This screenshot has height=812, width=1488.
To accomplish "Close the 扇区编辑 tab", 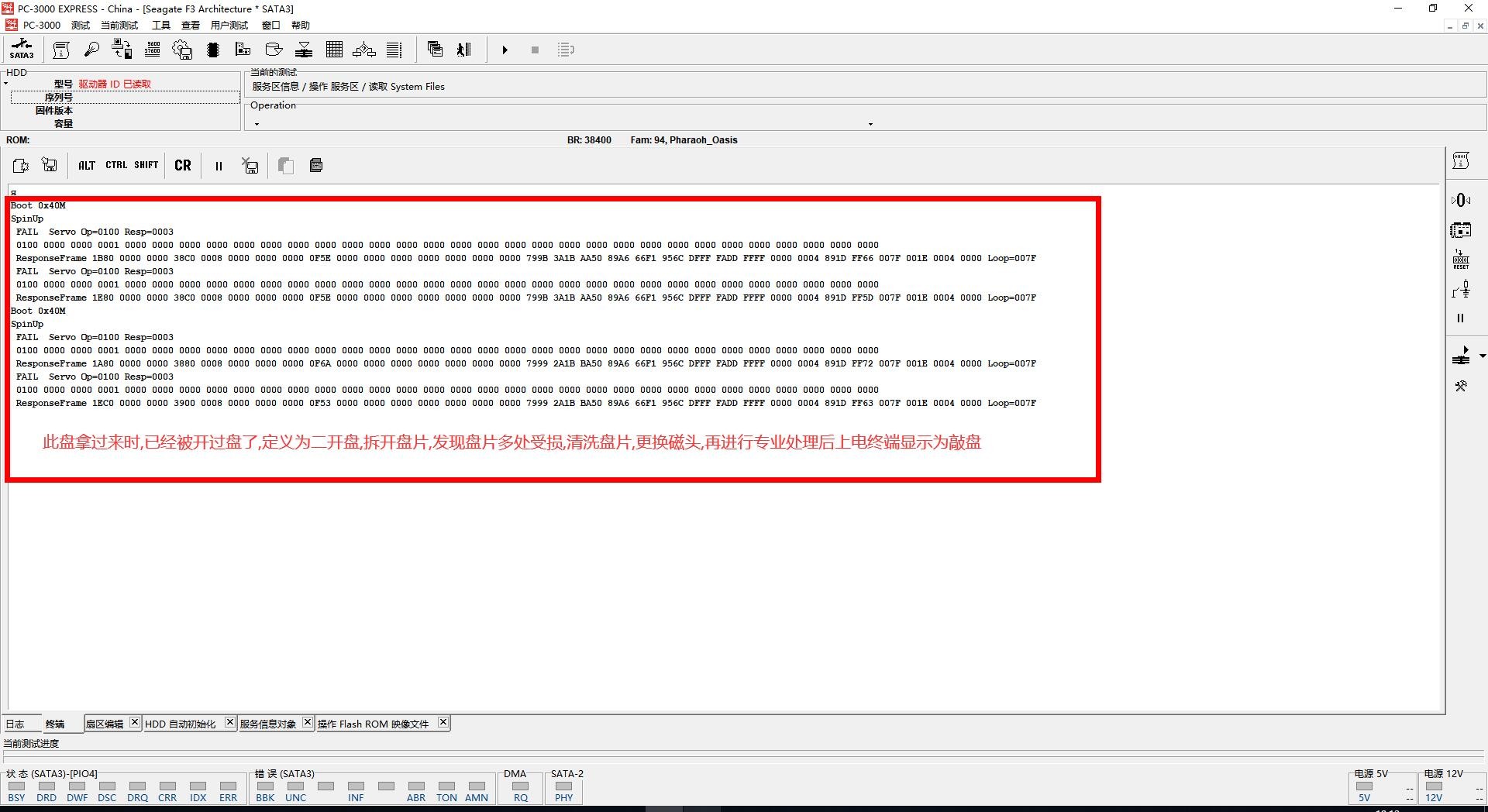I will coord(134,722).
